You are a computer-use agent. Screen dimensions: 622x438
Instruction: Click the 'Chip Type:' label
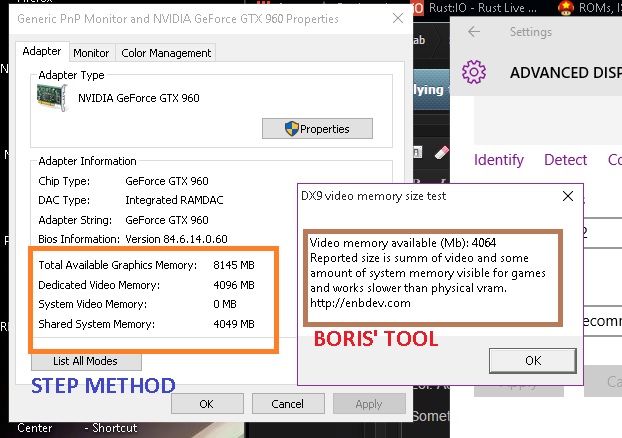(x=64, y=181)
